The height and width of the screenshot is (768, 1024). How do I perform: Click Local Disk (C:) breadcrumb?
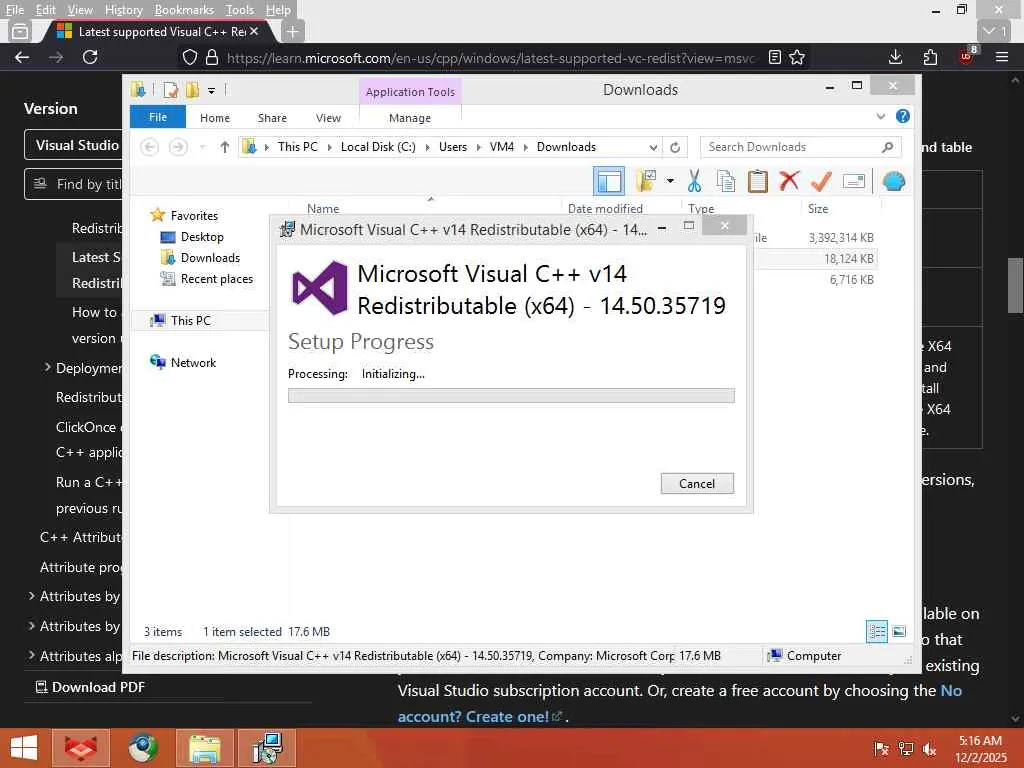pyautogui.click(x=377, y=147)
